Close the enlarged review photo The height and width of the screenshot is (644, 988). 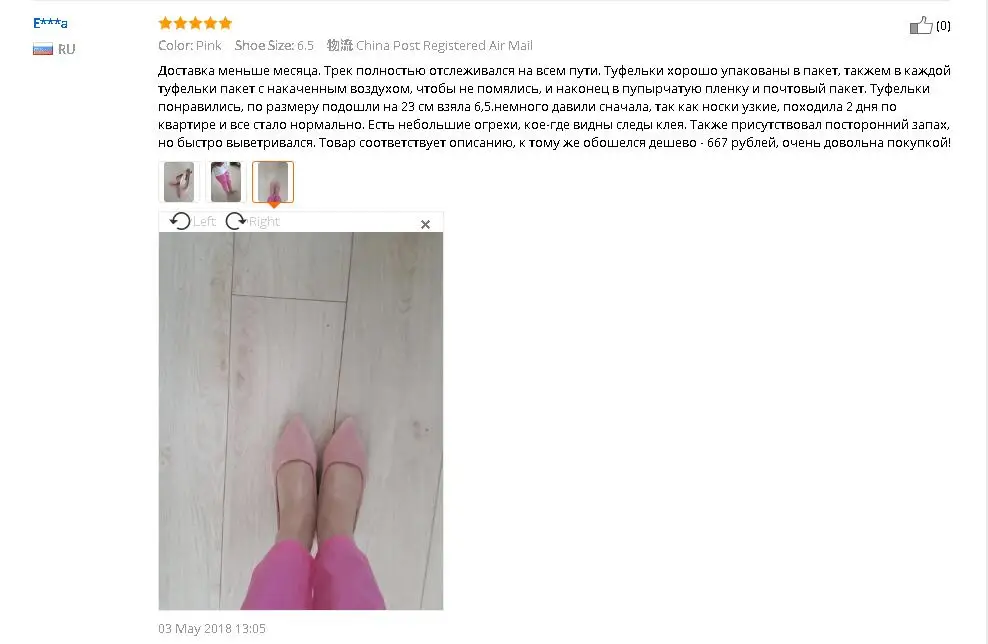425,224
